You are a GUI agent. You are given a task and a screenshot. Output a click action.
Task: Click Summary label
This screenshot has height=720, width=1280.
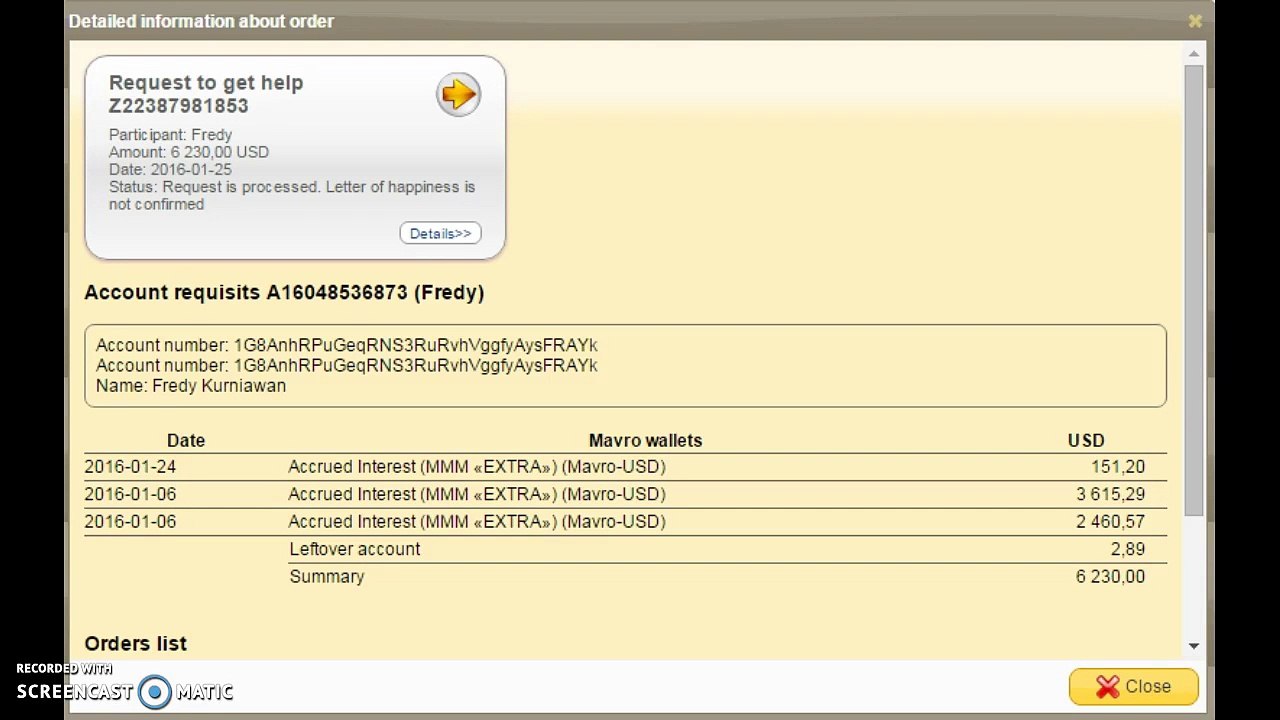[x=327, y=577]
